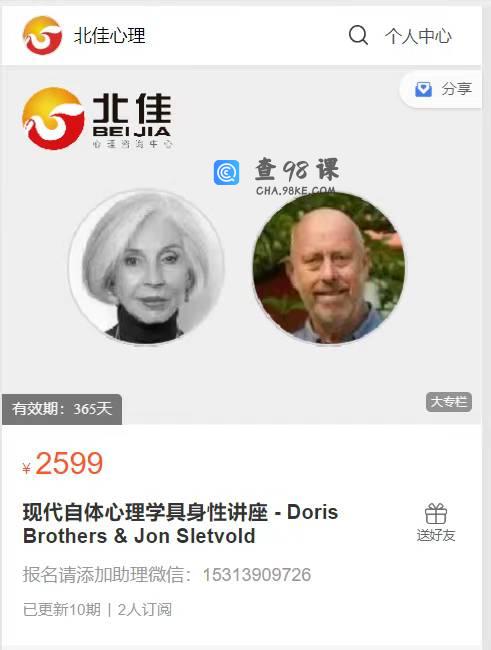491x650 pixels.
Task: Tap the 北佳心理 title text
Action: tap(109, 36)
